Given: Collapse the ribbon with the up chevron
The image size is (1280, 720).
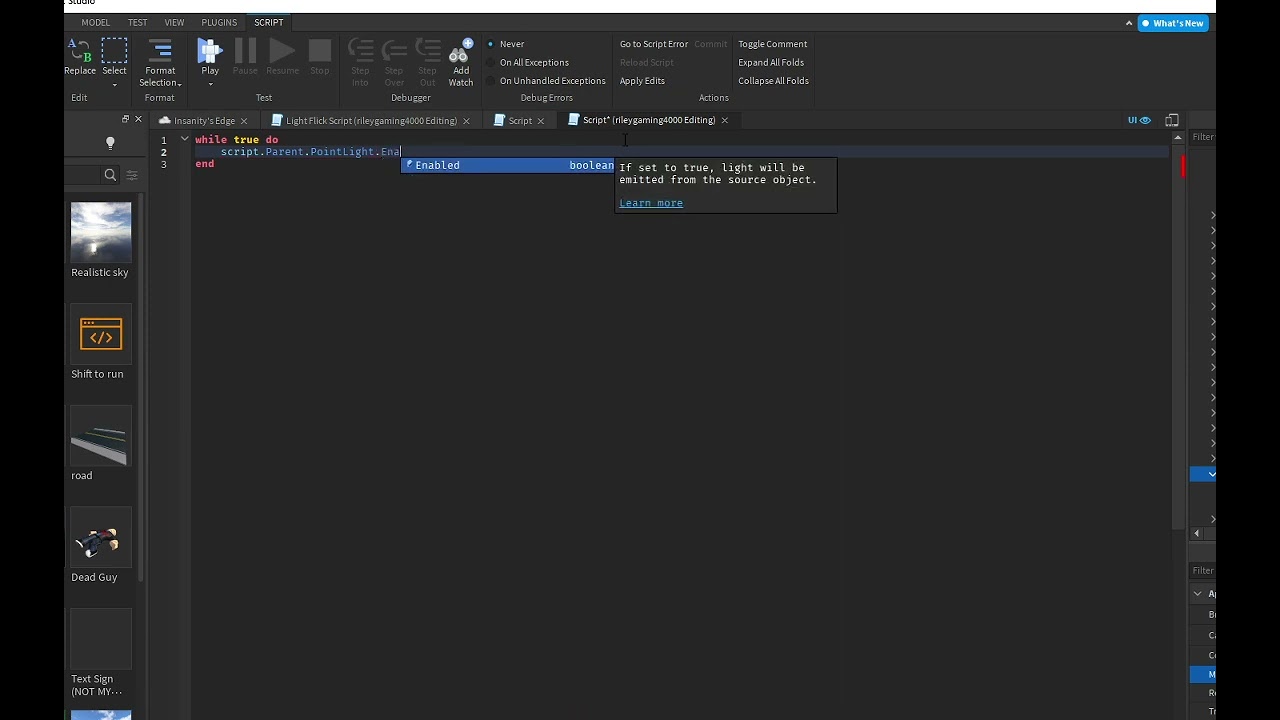Looking at the screenshot, I should 1129,23.
